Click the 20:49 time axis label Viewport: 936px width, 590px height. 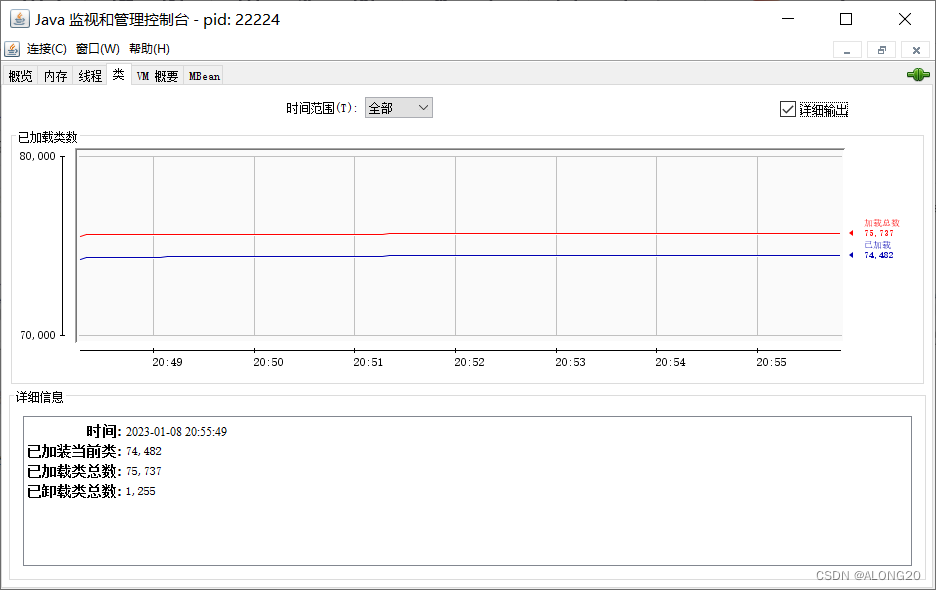click(167, 362)
